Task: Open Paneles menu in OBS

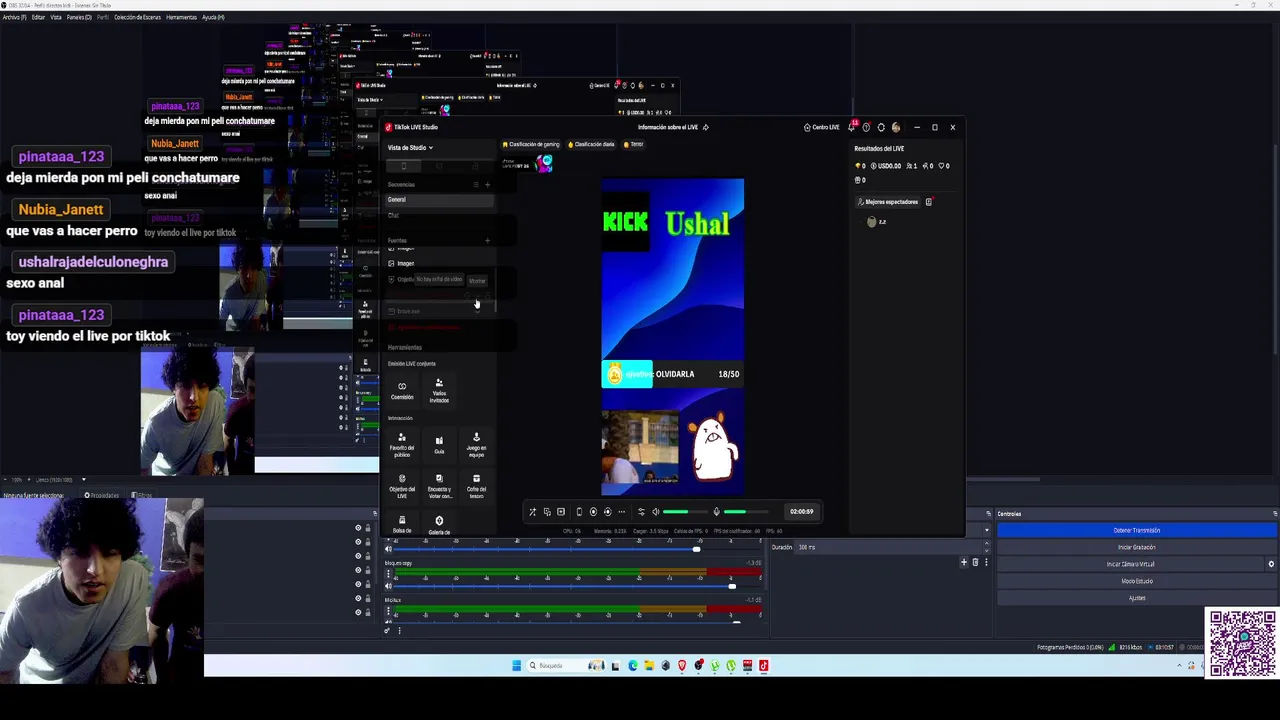Action: click(79, 17)
